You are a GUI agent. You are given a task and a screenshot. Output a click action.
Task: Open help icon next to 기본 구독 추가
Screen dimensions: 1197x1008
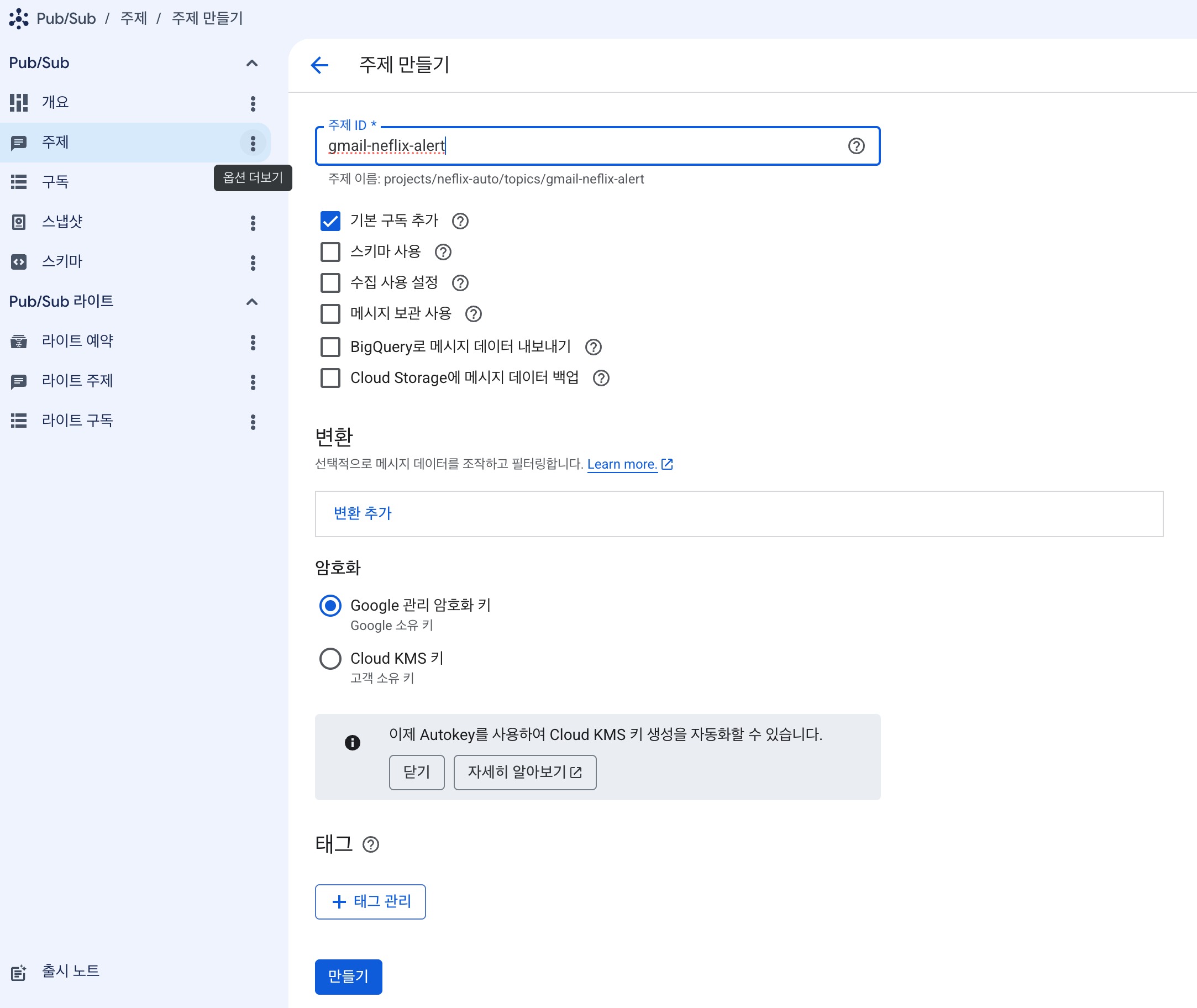coord(460,221)
